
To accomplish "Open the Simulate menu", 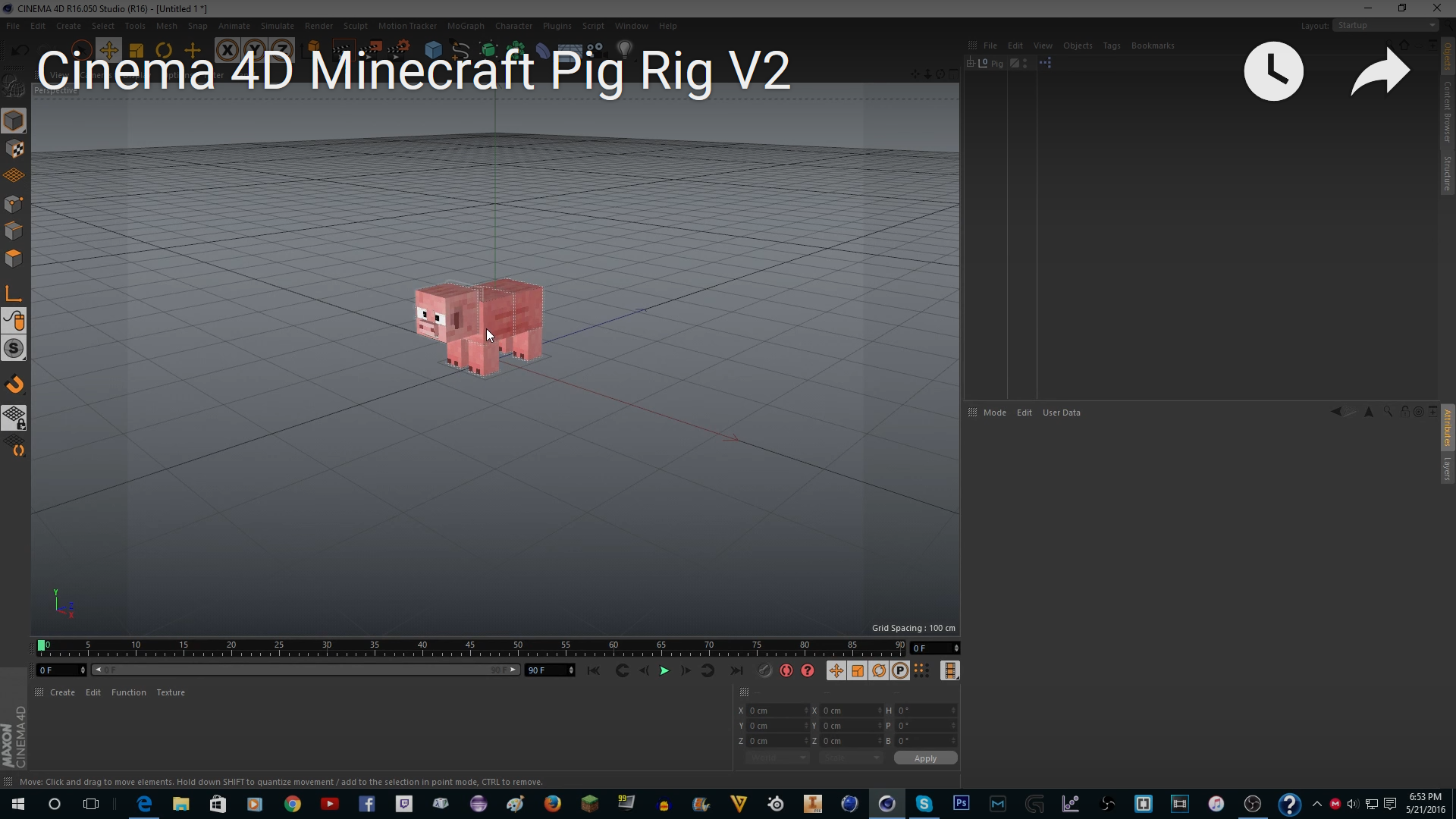I will (277, 26).
